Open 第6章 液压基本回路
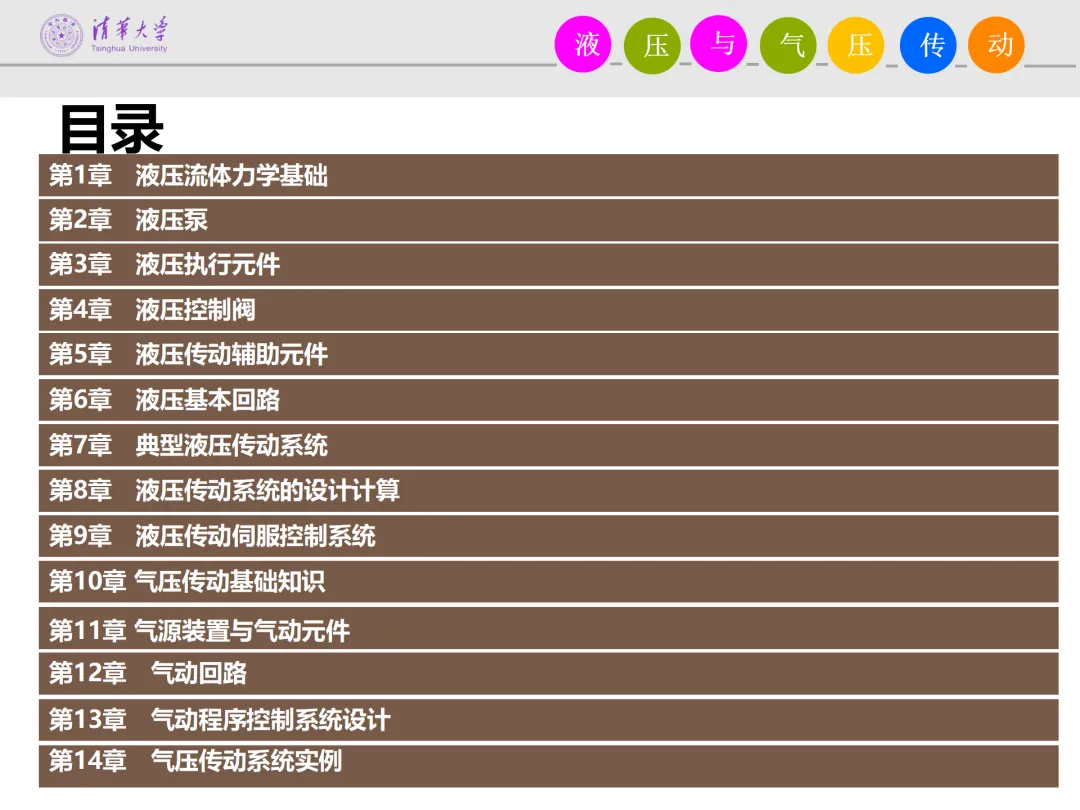 548,399
